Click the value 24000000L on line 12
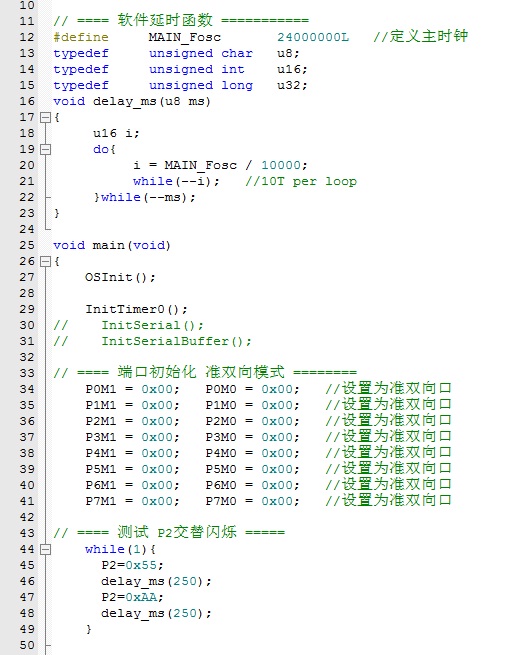 (x=313, y=37)
